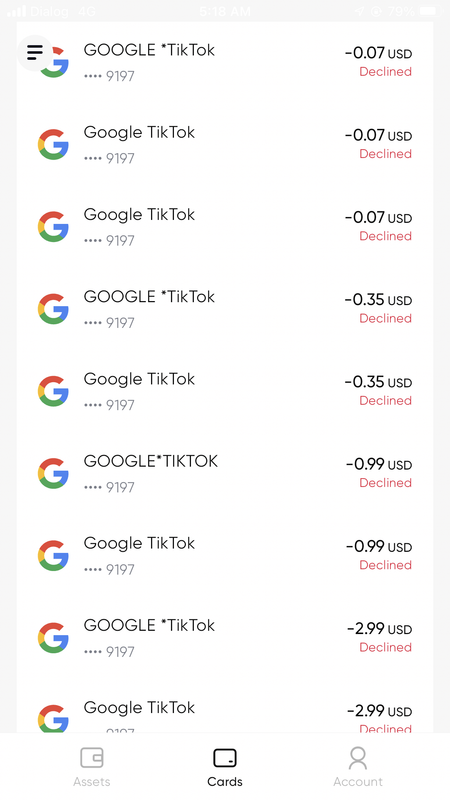Click -2.99 USD amount of last transaction
This screenshot has width=450, height=800.
tap(379, 711)
